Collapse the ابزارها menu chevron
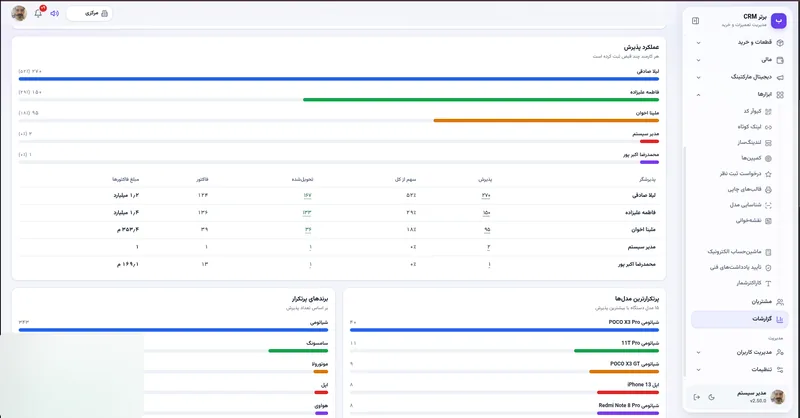The width and height of the screenshot is (800, 418). coord(698,95)
